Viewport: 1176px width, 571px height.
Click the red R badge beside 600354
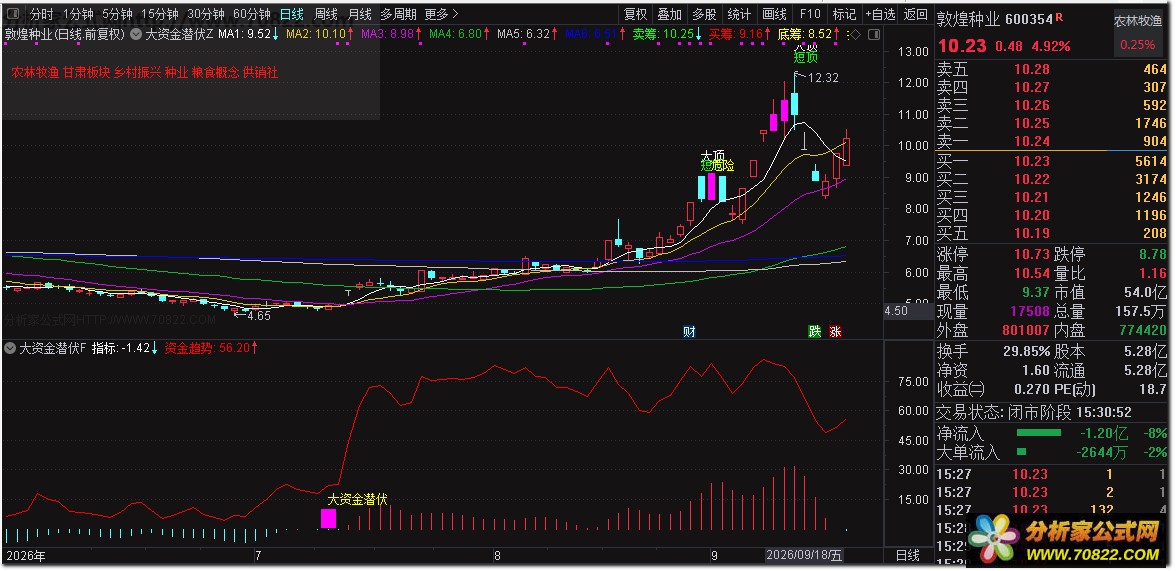(1060, 17)
